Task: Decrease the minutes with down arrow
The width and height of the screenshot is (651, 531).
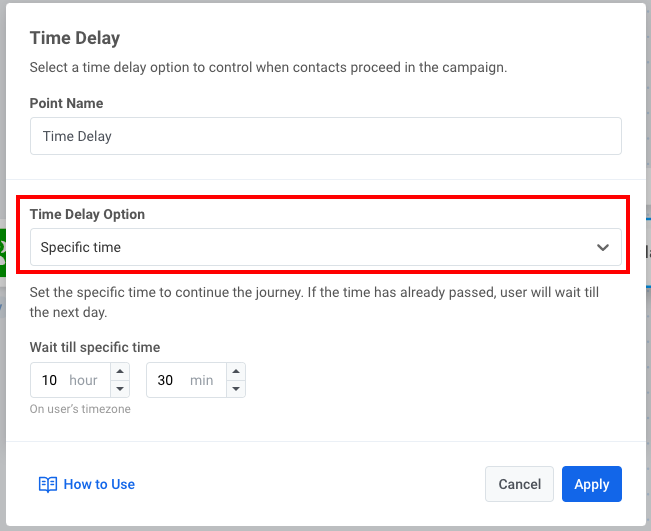Action: click(236, 389)
